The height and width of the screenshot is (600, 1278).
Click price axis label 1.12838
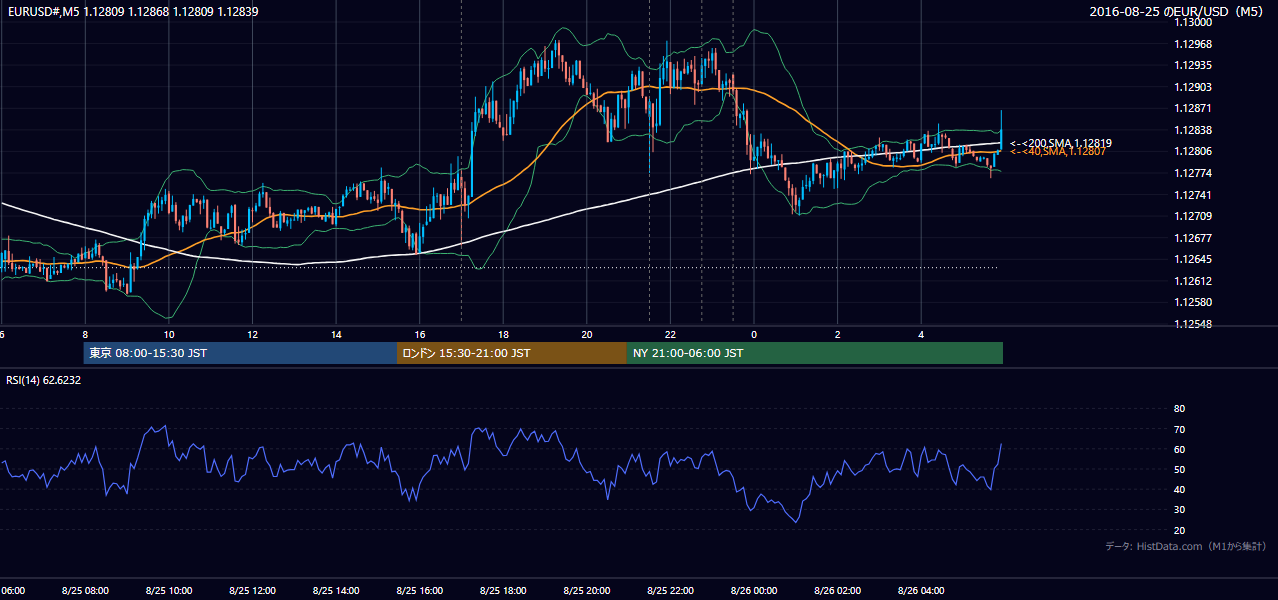point(1193,130)
